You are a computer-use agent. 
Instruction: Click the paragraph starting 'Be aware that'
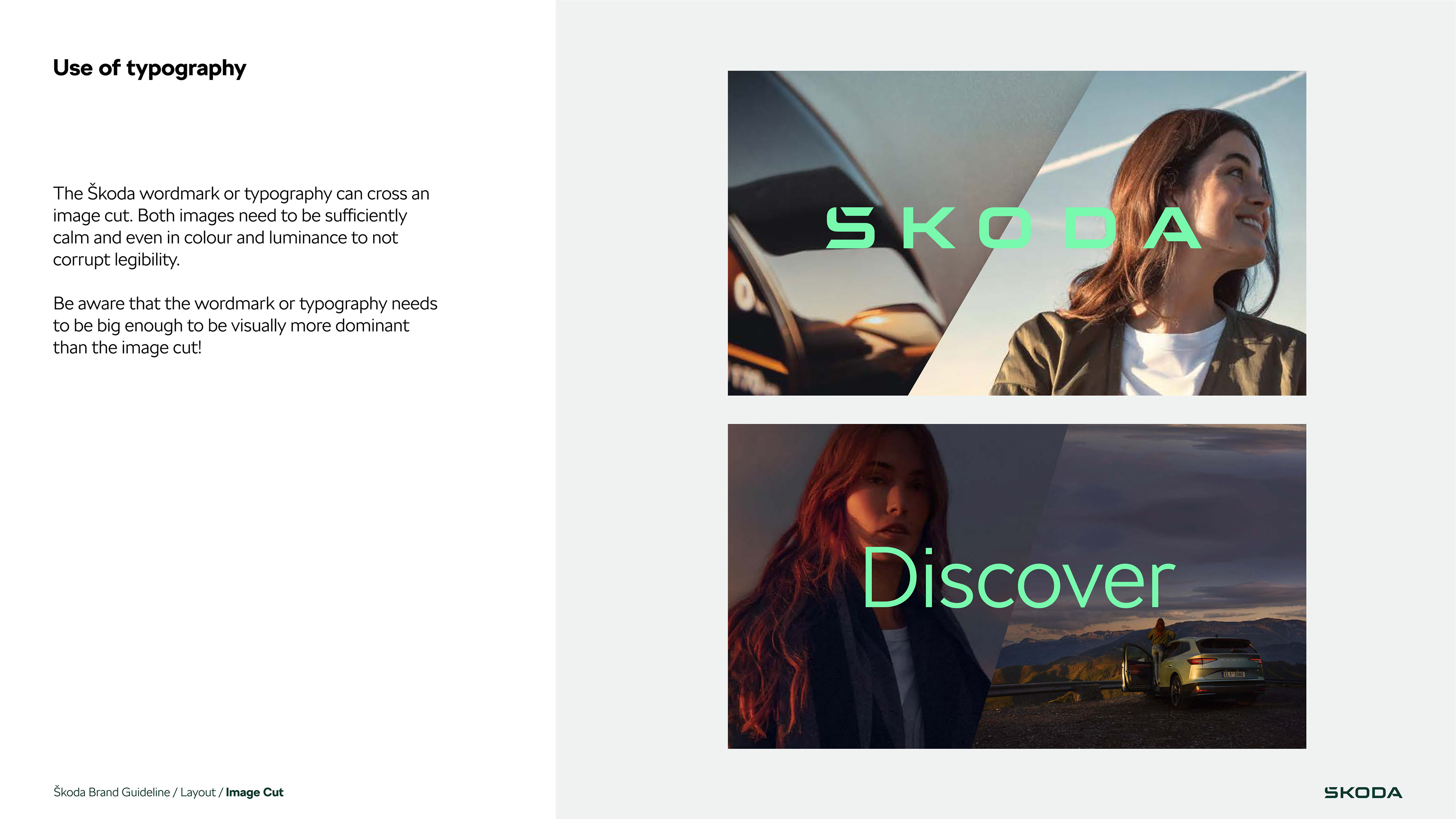coord(245,326)
